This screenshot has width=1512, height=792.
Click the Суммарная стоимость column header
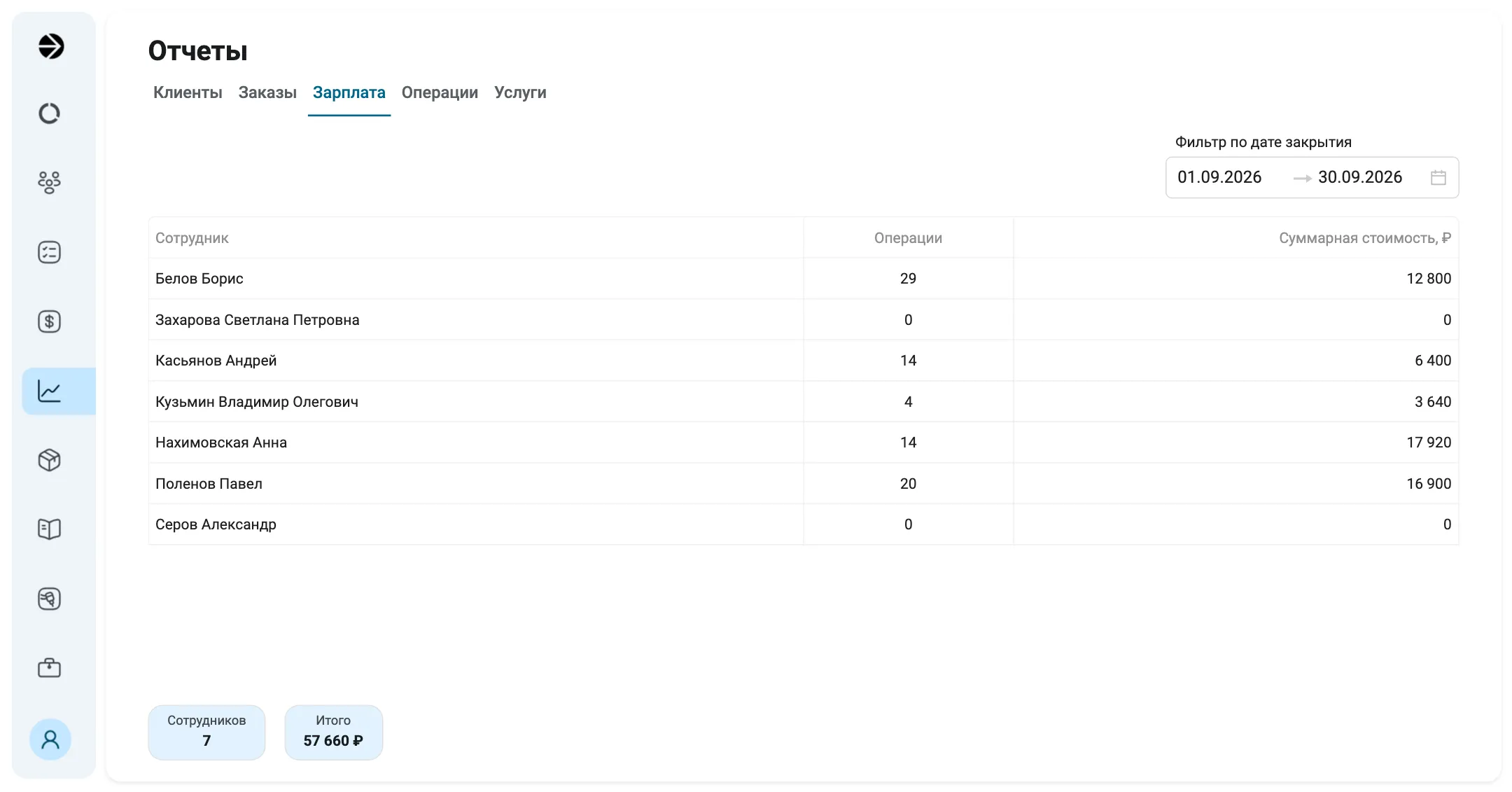pos(1364,238)
